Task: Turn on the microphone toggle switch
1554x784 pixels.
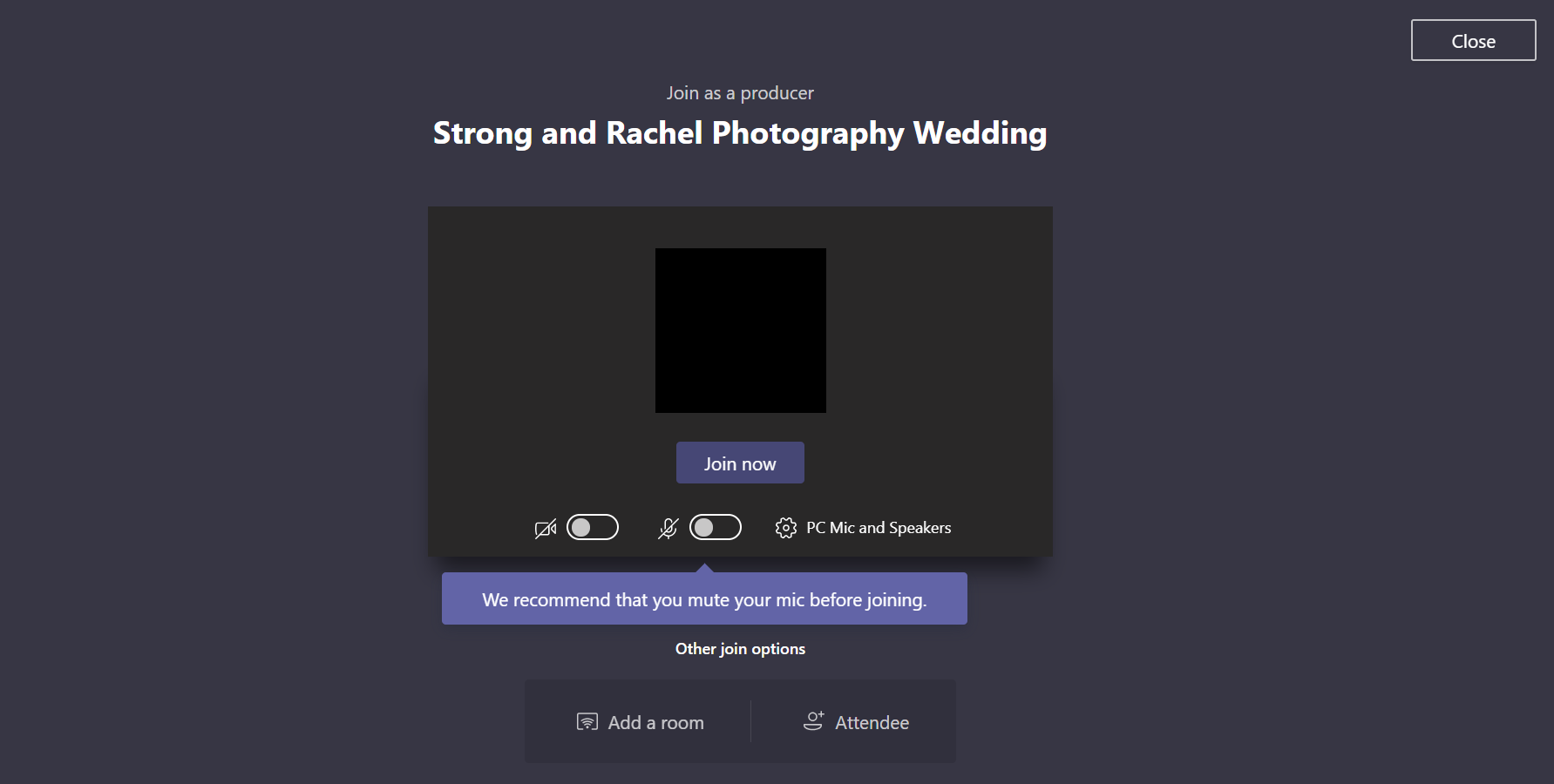Action: [x=716, y=527]
